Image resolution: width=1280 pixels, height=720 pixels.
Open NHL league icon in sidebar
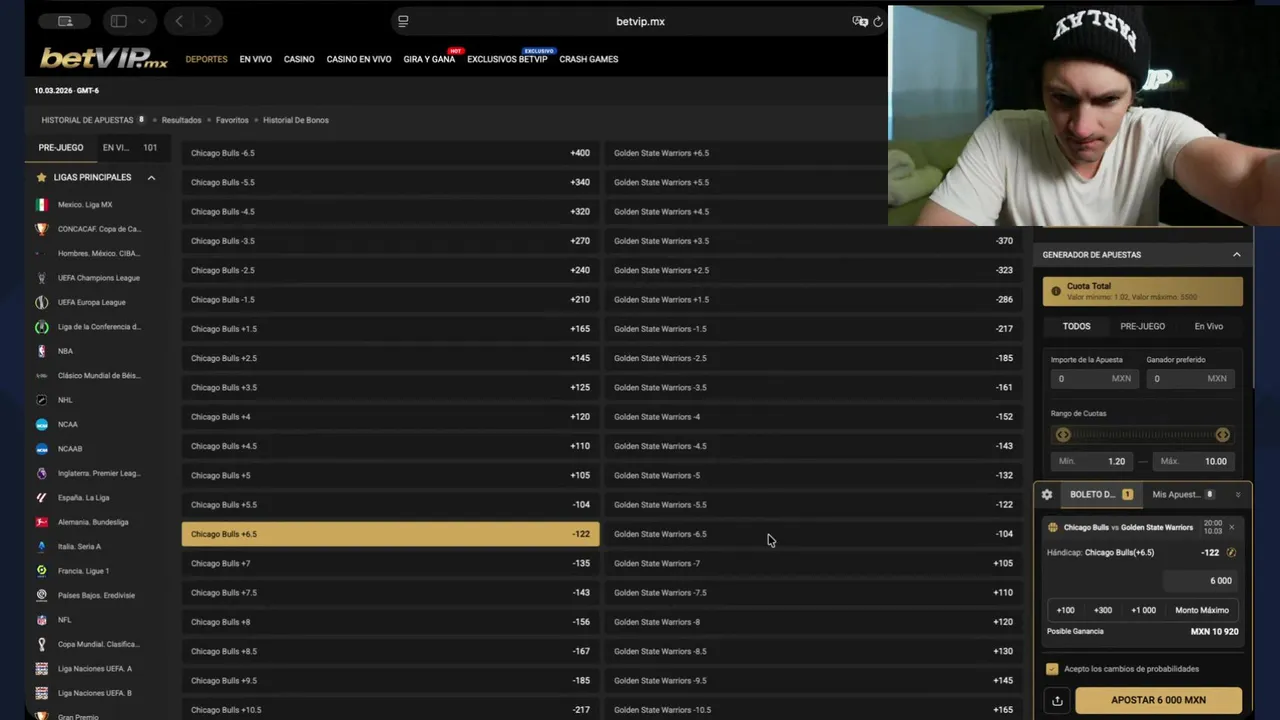tap(41, 400)
